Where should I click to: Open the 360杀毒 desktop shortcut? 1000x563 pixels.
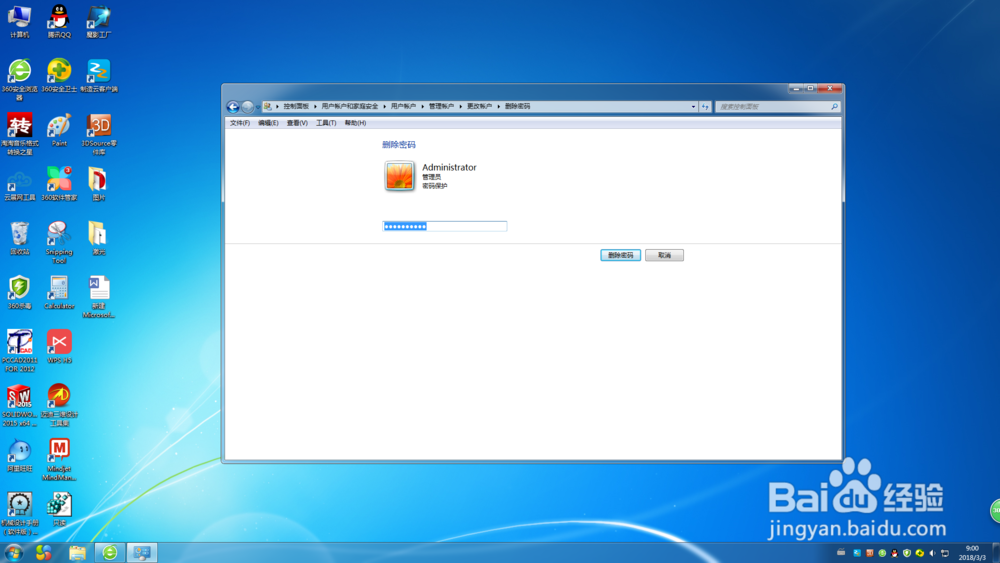[x=20, y=293]
